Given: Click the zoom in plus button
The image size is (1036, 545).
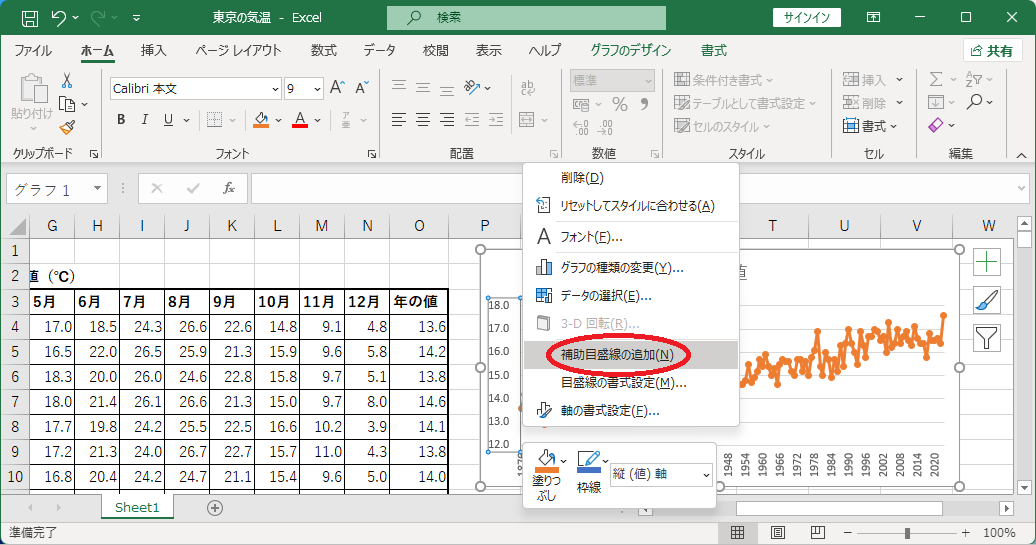Looking at the screenshot, I should pos(966,532).
